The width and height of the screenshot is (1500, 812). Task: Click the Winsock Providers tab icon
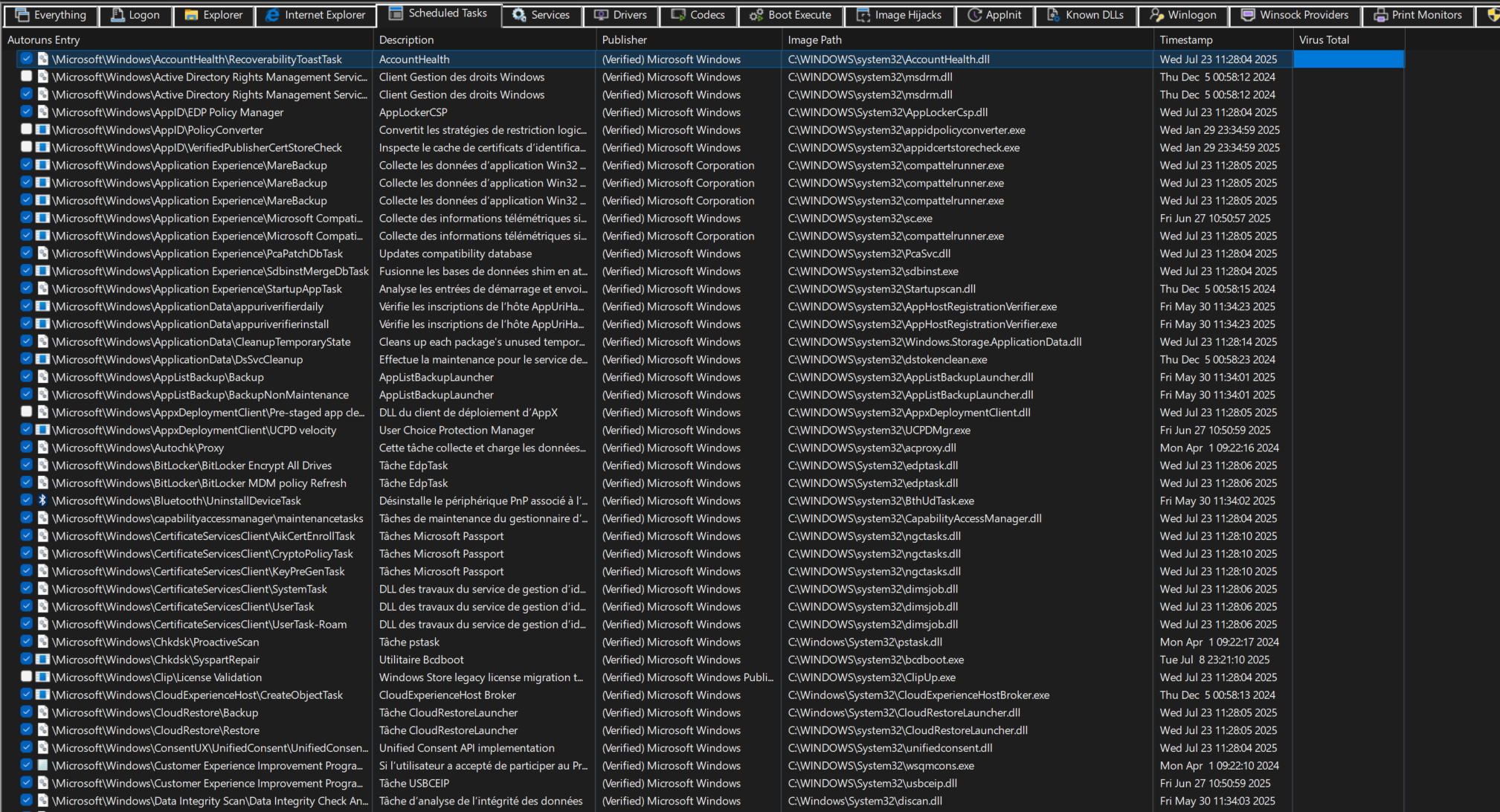pyautogui.click(x=1249, y=15)
